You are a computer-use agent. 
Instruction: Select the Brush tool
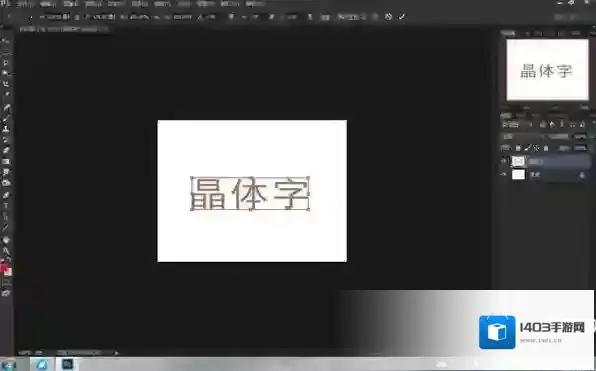click(x=6, y=119)
